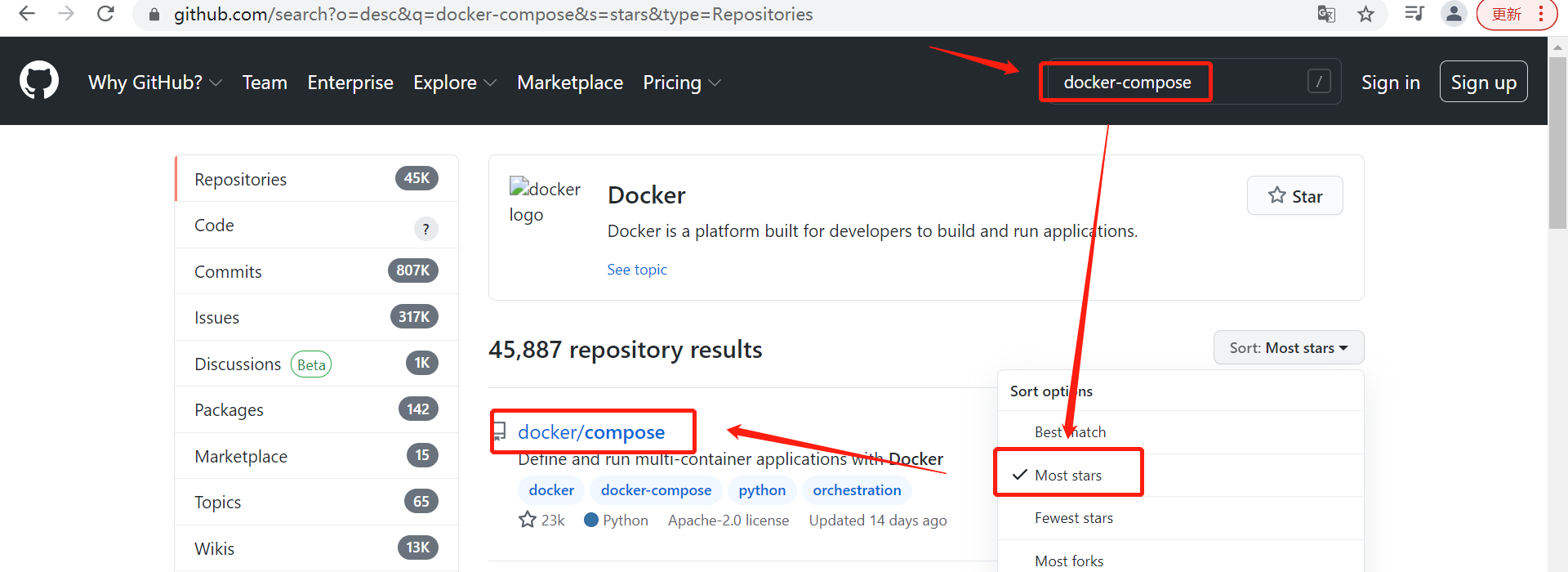This screenshot has height=572, width=1568.
Task: Click the slash shortcut icon in search box
Action: [x=1319, y=81]
